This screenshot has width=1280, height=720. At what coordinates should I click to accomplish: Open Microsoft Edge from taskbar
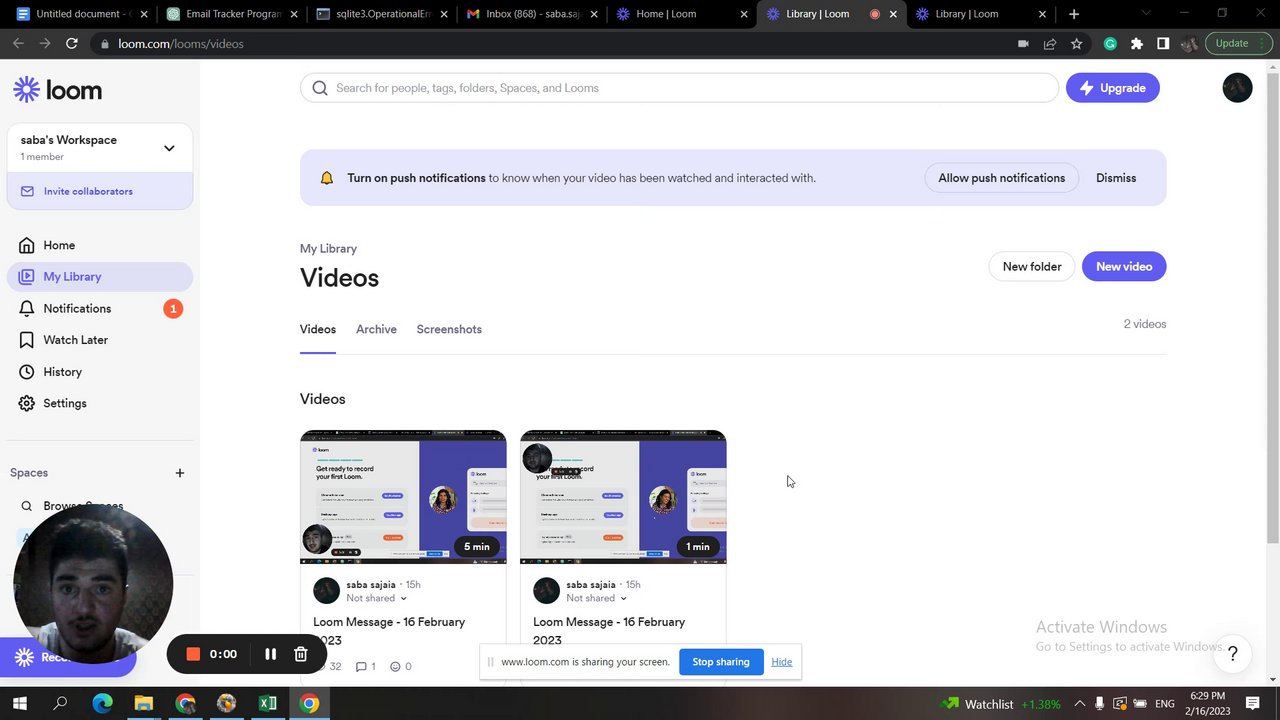[102, 704]
